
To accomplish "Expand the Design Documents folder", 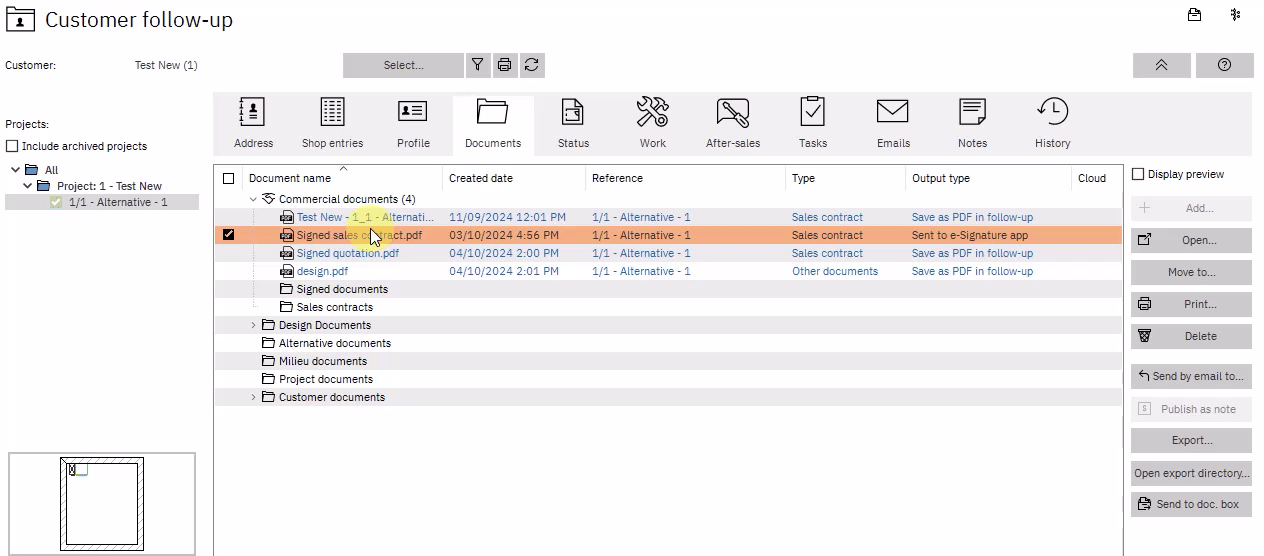I will tap(253, 325).
